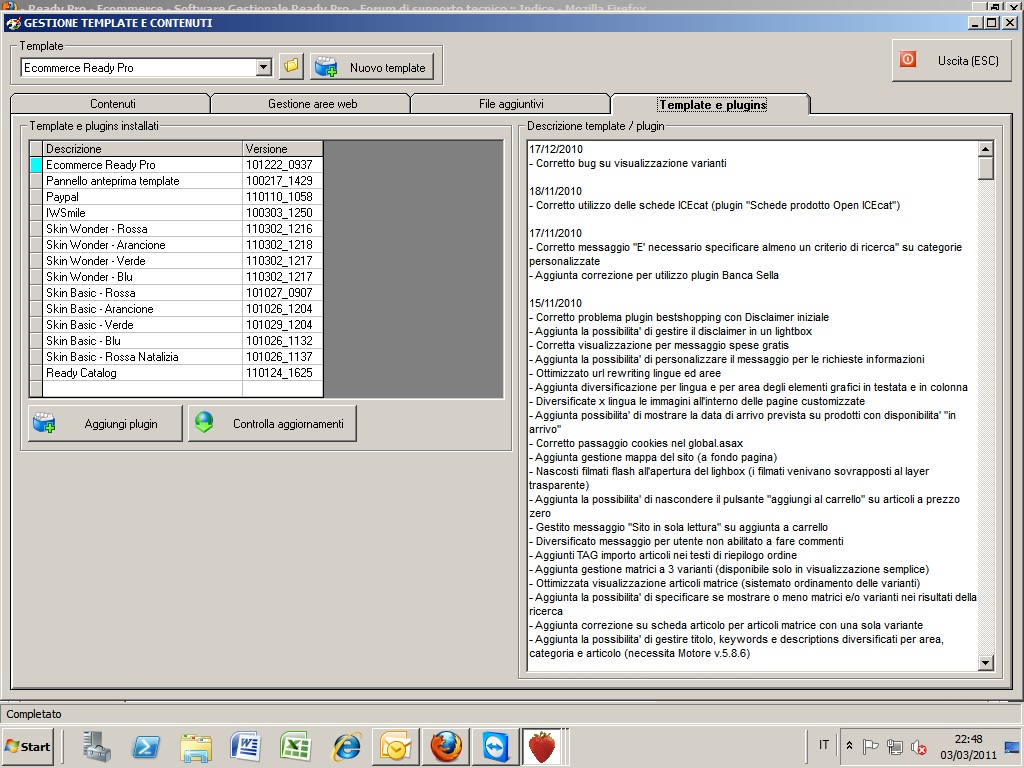
Task: Click the Template field showing Ecommerce Ready Pro
Action: pyautogui.click(x=138, y=67)
